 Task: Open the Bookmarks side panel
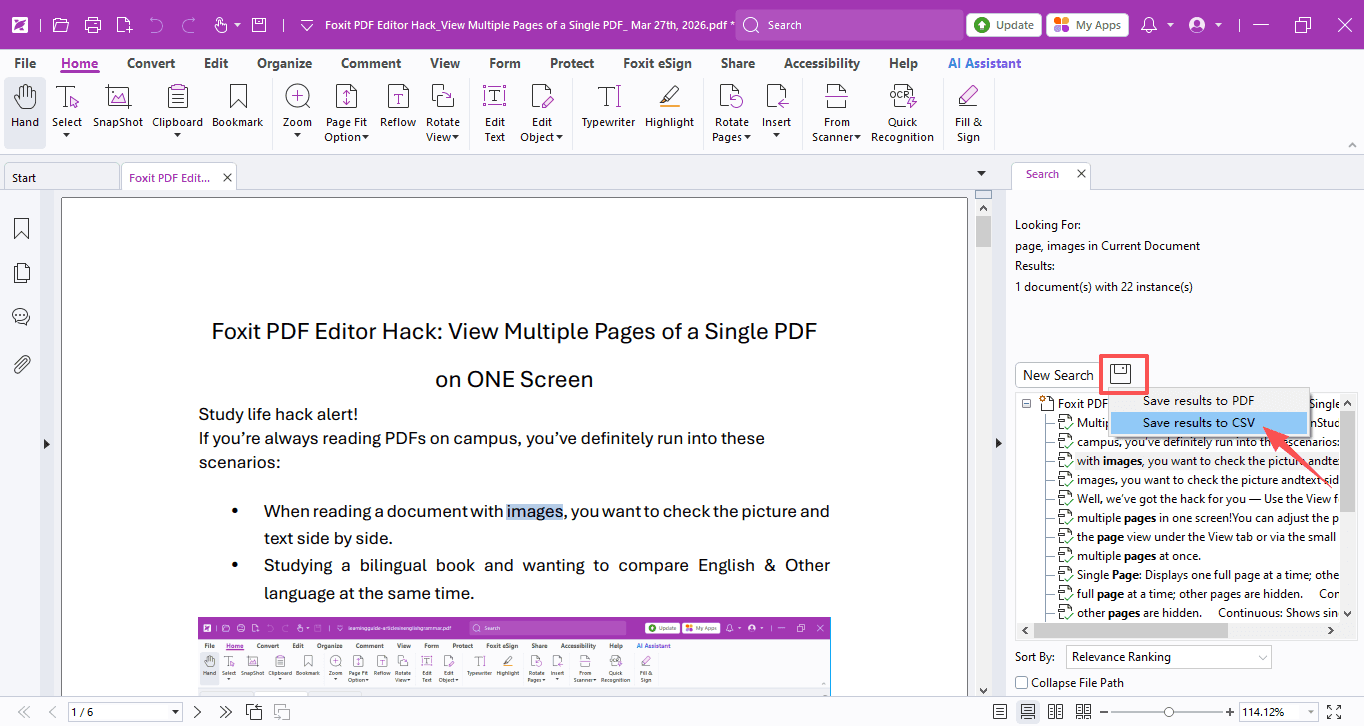21,229
